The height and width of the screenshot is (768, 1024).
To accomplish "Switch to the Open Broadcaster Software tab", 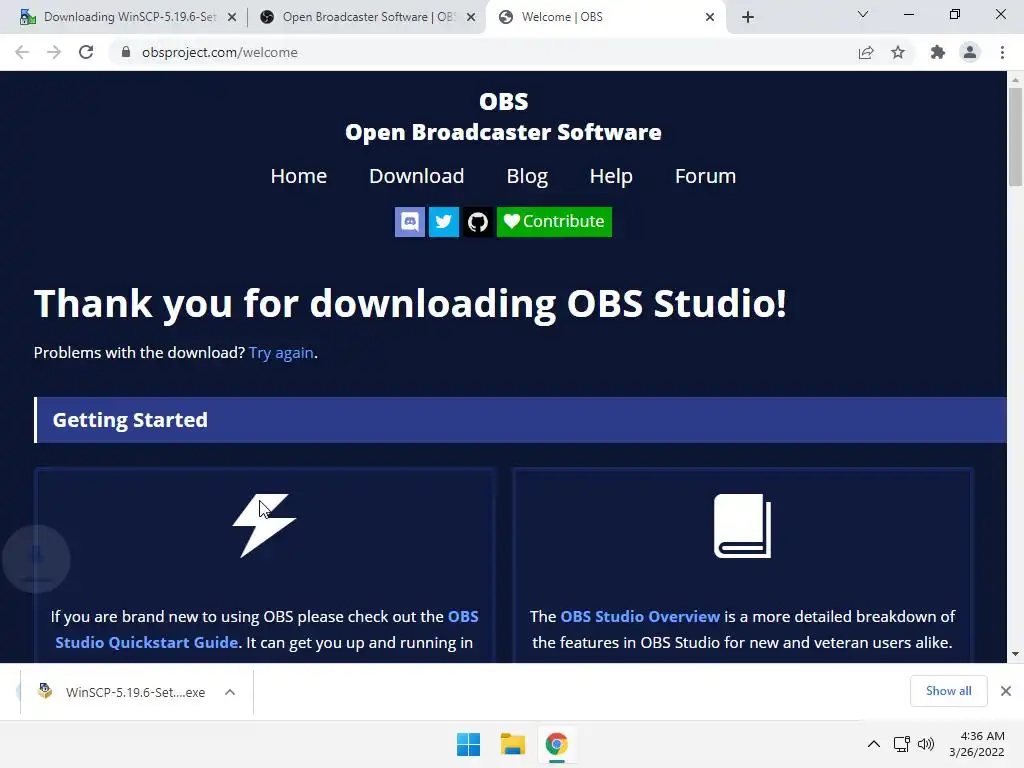I will (369, 17).
